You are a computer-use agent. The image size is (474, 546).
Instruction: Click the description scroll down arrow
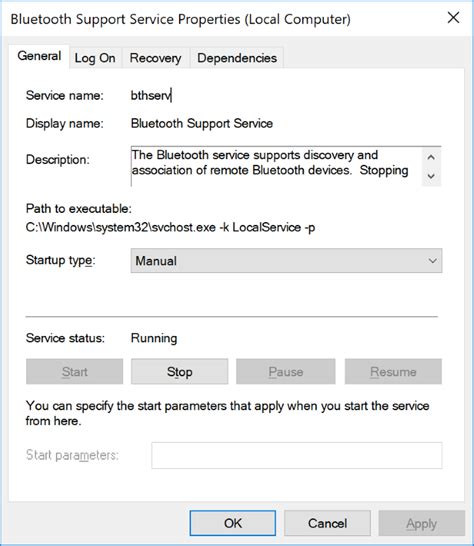pyautogui.click(x=431, y=176)
